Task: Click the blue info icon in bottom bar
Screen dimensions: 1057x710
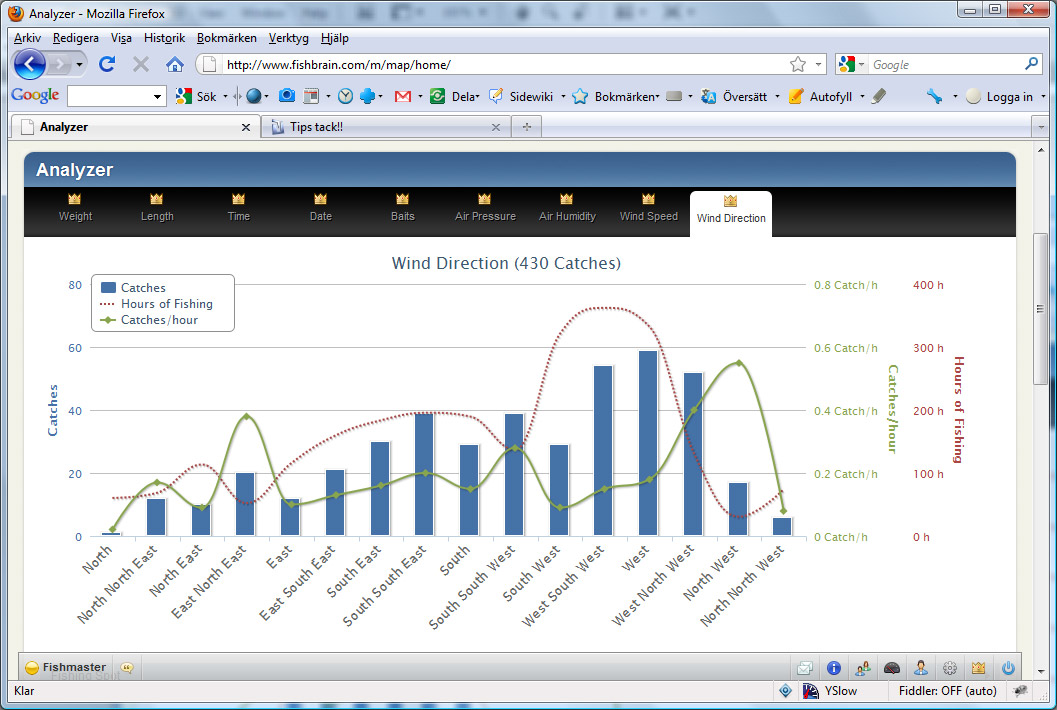Action: pos(833,668)
